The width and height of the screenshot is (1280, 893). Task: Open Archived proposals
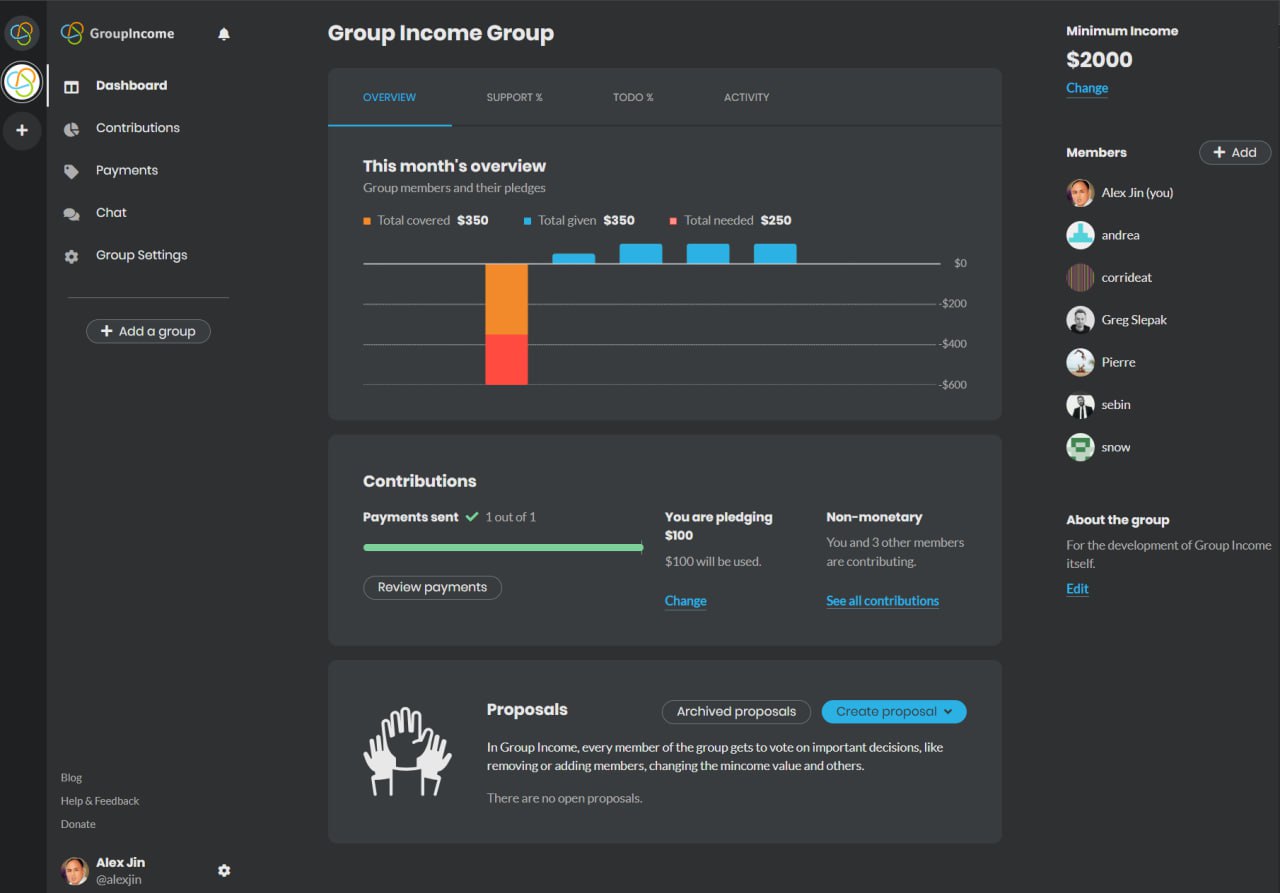[736, 711]
